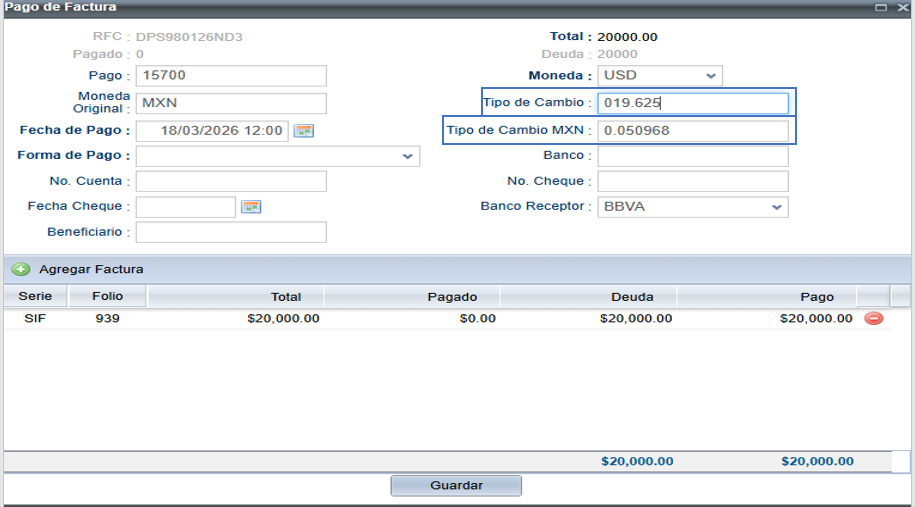Viewport: 915px width, 507px height.
Task: Select the Tipo de Cambio MXN field
Action: 692,131
